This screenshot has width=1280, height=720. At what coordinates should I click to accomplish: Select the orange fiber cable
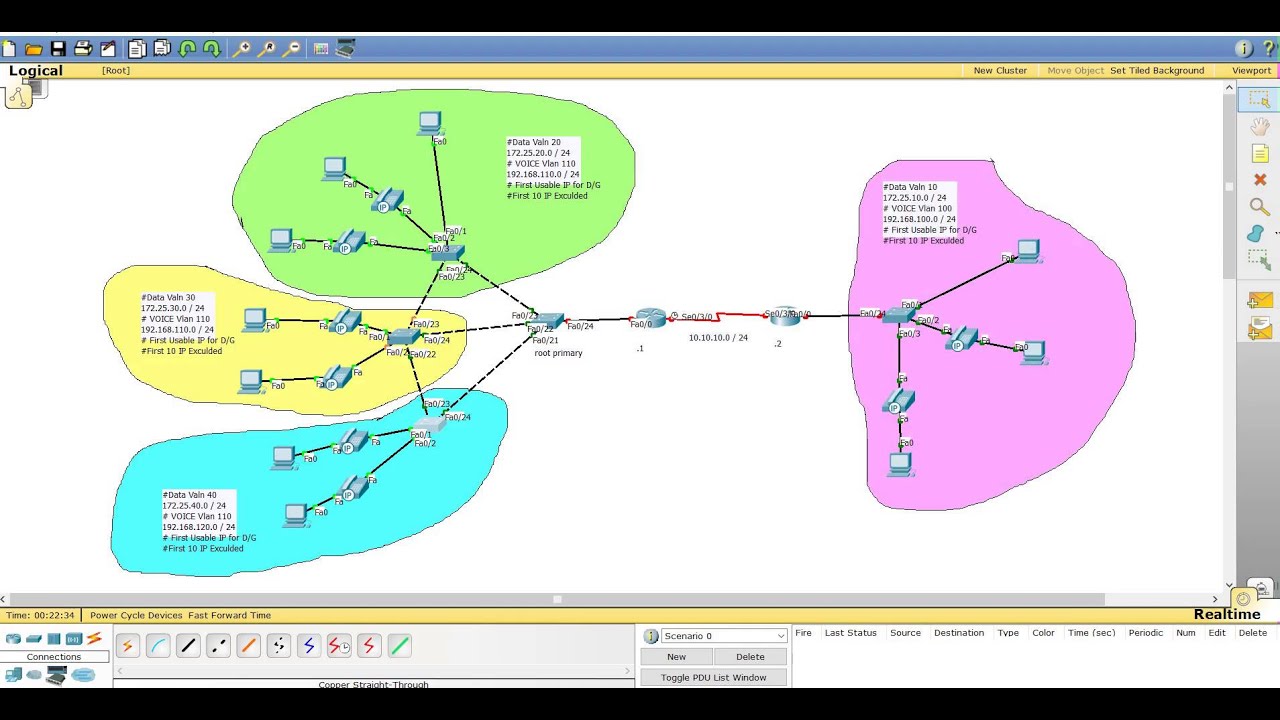click(248, 646)
